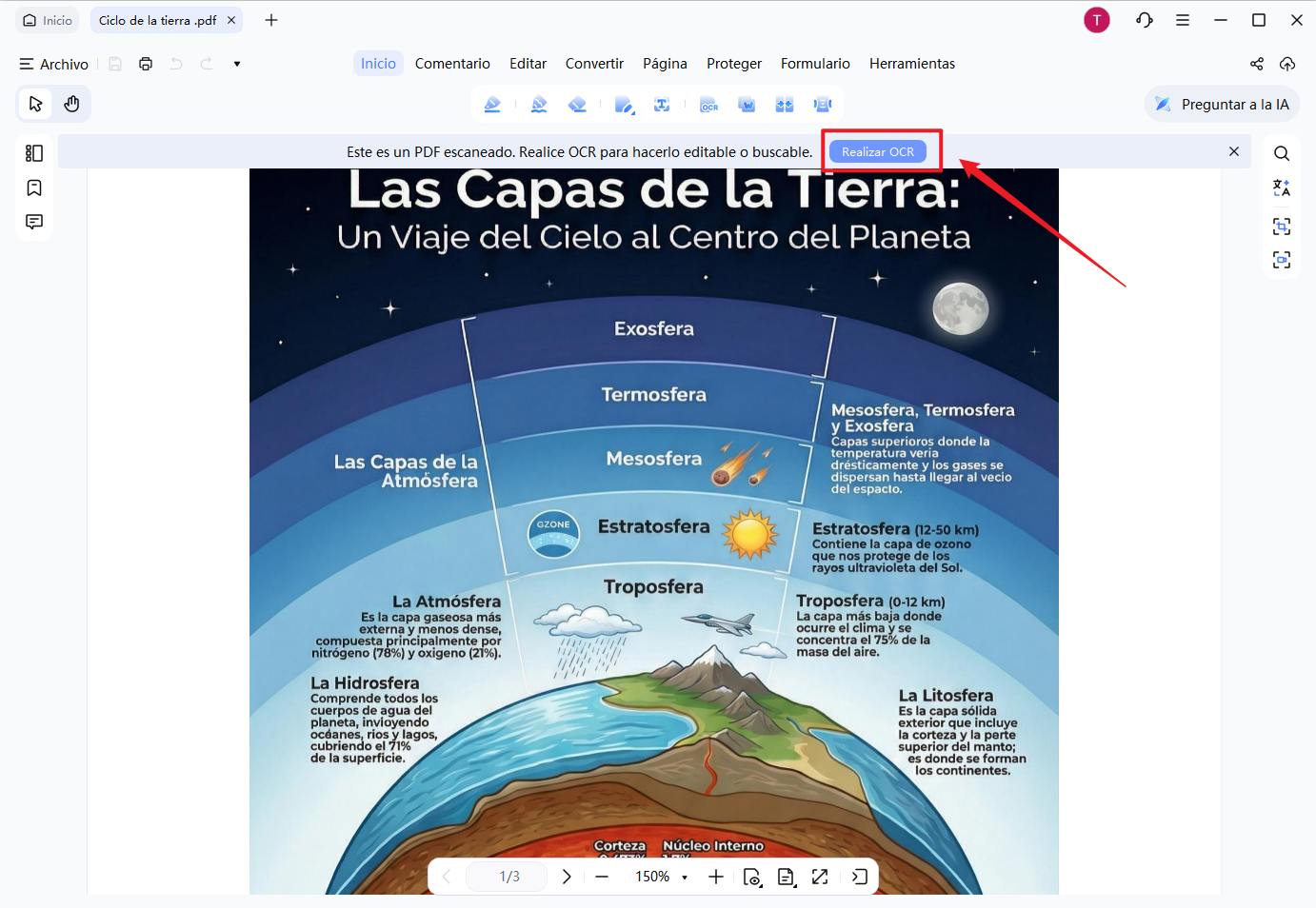1316x908 pixels.
Task: Click the Realizar OCR button
Action: coord(877,150)
